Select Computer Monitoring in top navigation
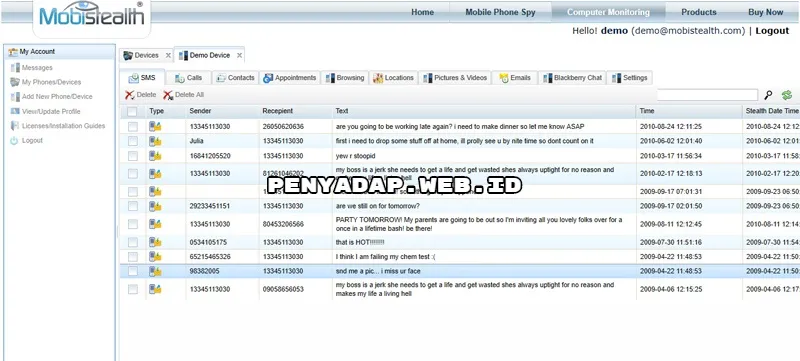The width and height of the screenshot is (800, 361). tap(608, 12)
